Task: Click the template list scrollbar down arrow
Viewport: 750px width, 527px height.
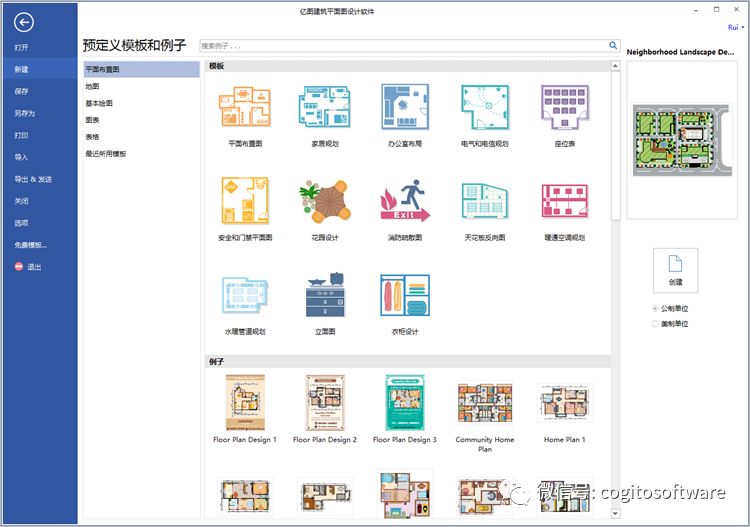Action: (616, 513)
